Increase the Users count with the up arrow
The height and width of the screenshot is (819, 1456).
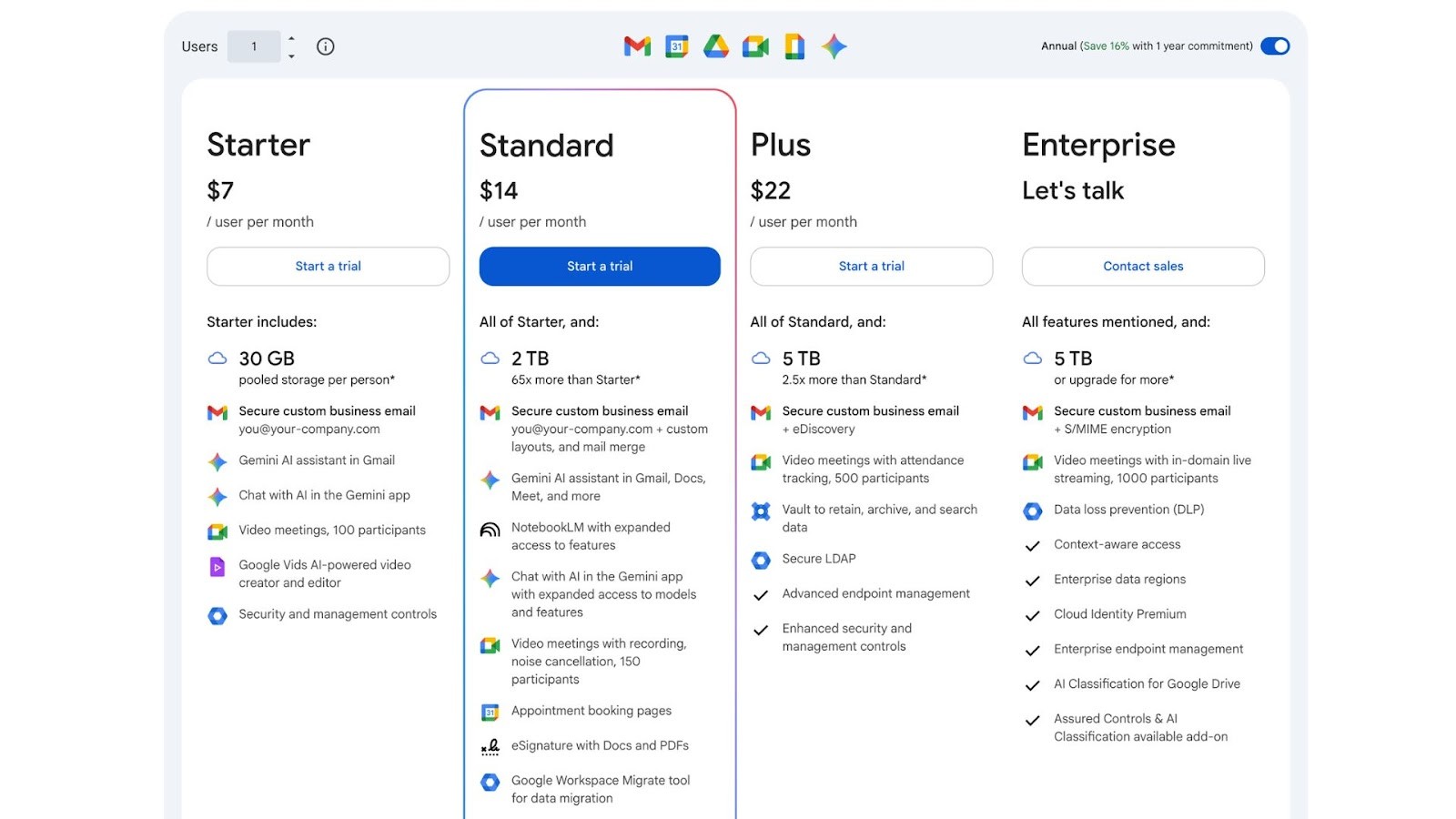[x=290, y=40]
